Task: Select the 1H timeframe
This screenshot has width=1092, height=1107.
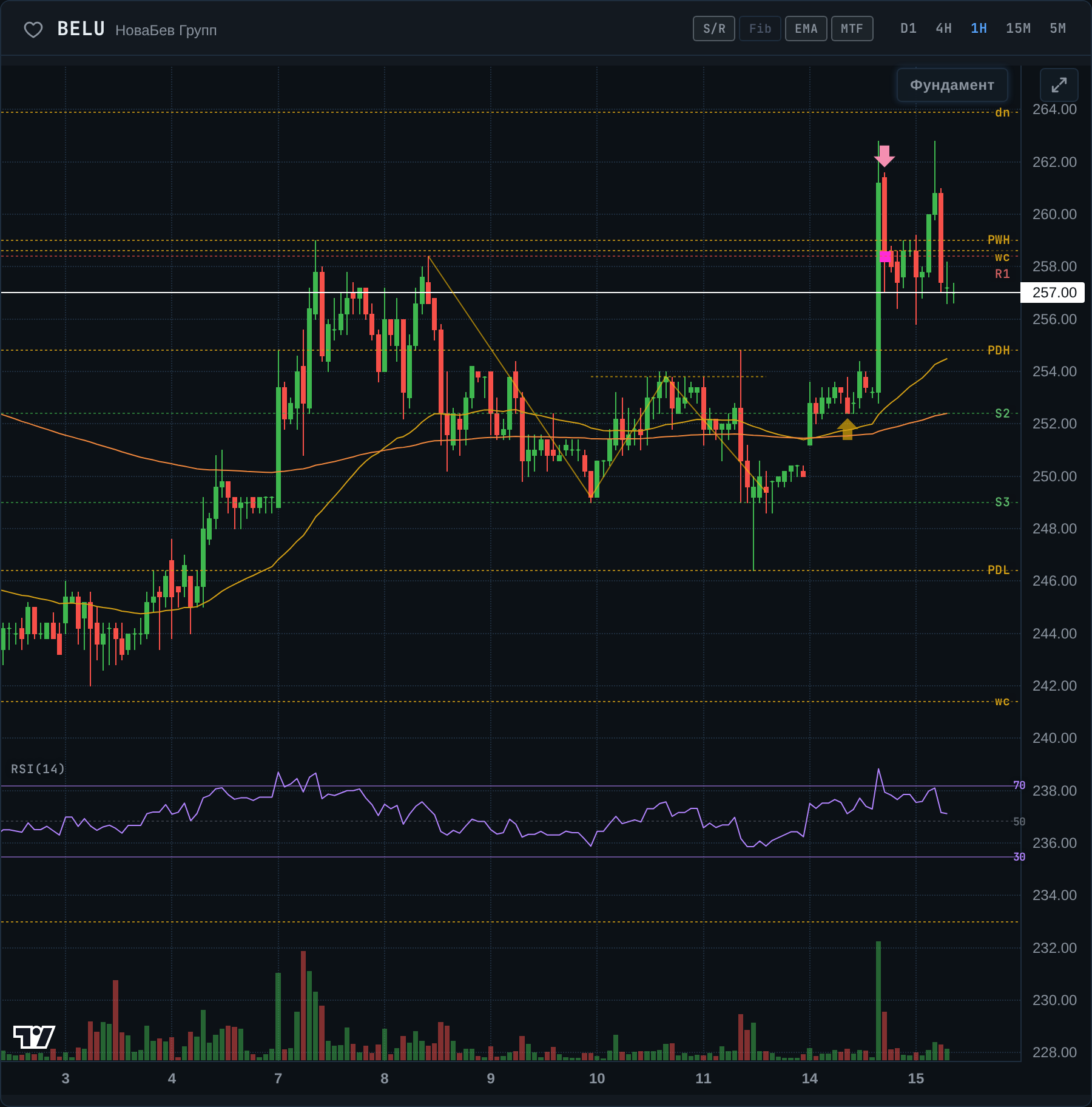Action: tap(979, 29)
